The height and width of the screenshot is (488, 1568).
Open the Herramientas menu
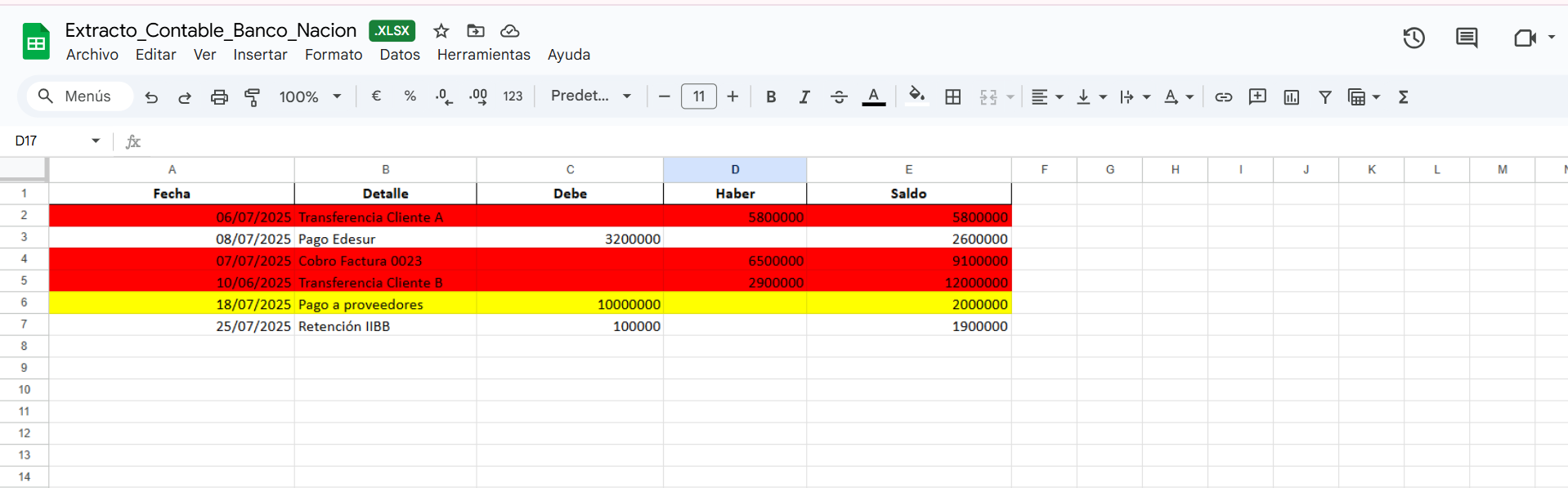click(483, 55)
